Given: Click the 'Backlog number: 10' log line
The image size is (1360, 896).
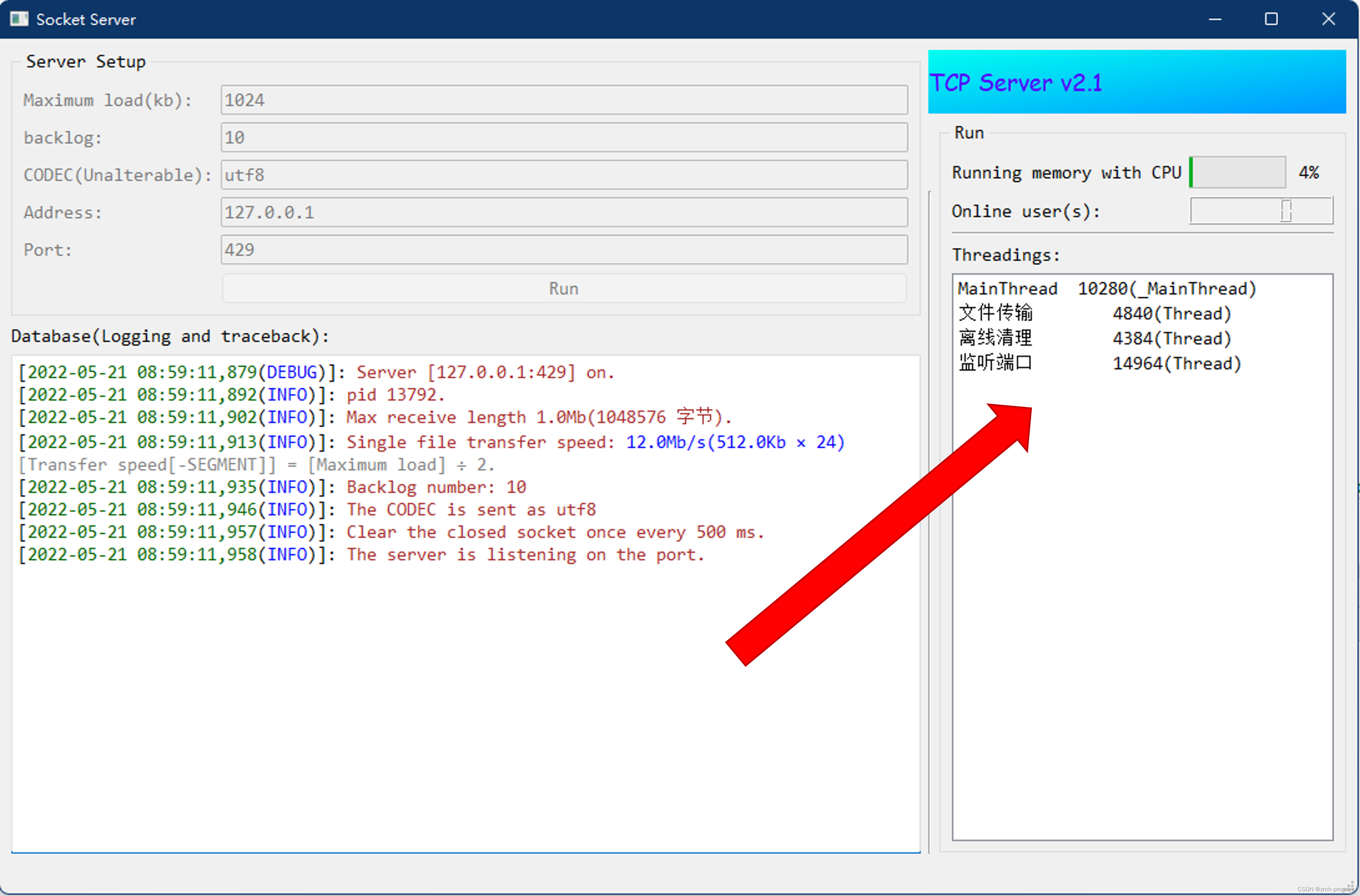Looking at the screenshot, I should pos(272,487).
